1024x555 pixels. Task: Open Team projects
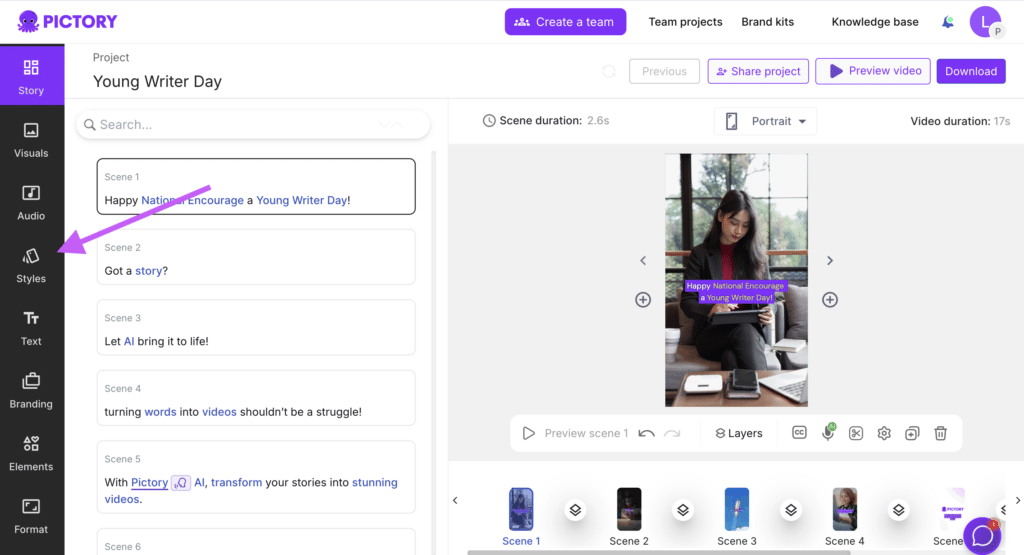point(685,22)
